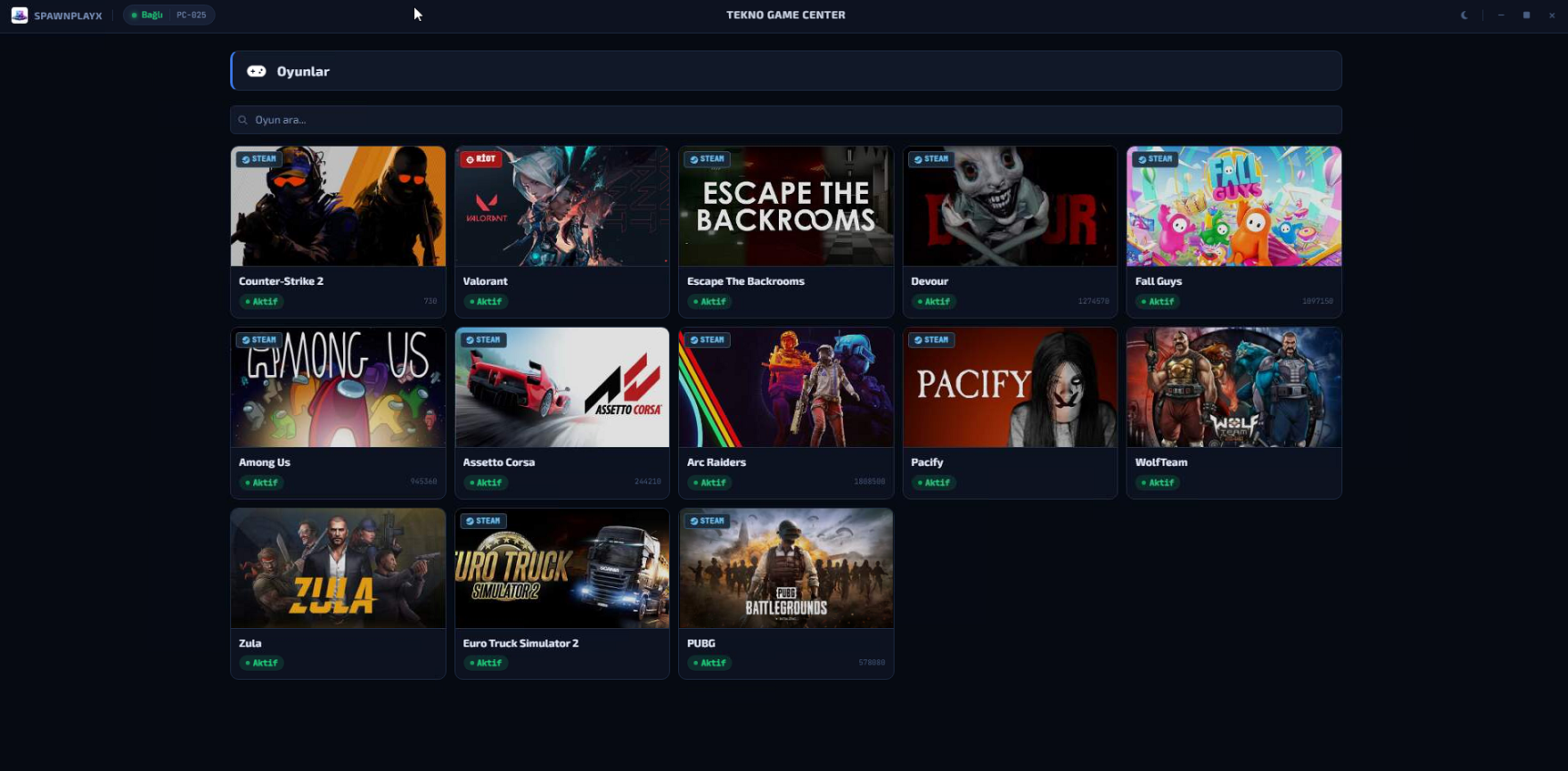Click the 'Devour' game title
The height and width of the screenshot is (771, 1568).
(929, 281)
